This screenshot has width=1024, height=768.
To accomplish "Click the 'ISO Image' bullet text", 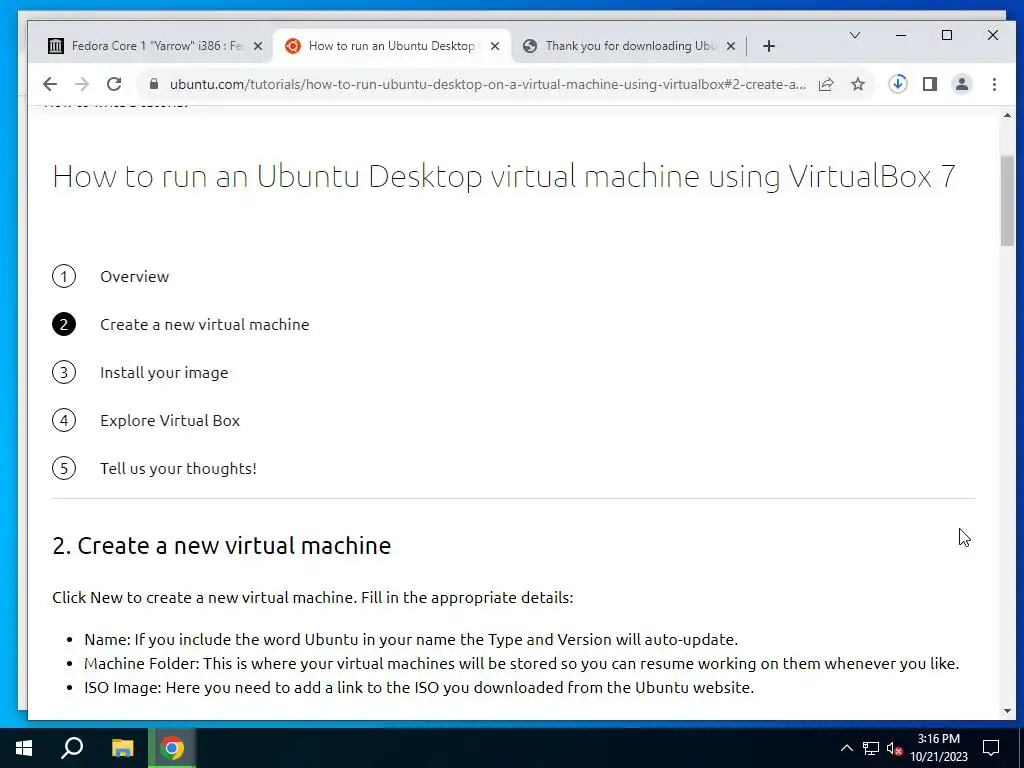I will [x=419, y=688].
